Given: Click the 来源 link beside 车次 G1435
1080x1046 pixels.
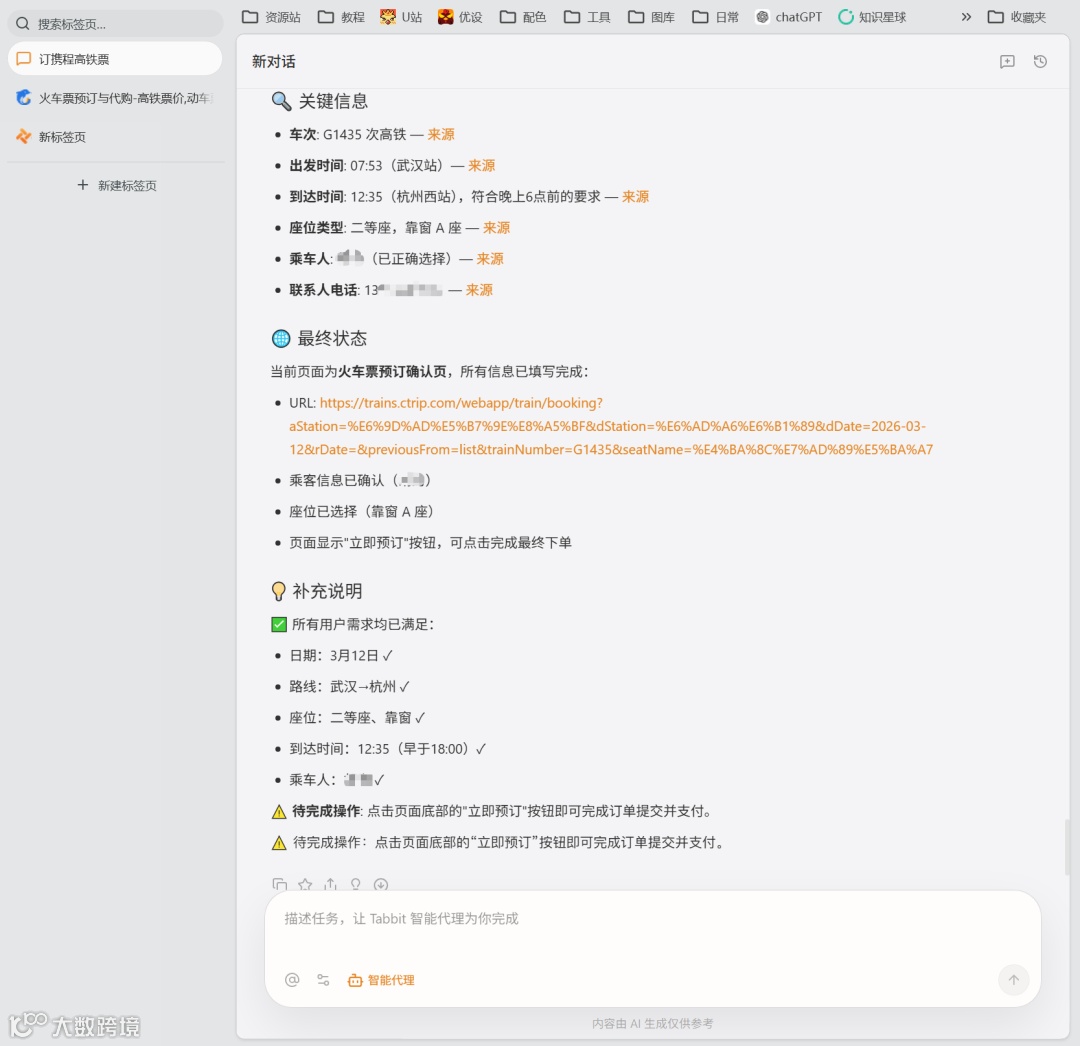Looking at the screenshot, I should (x=441, y=134).
